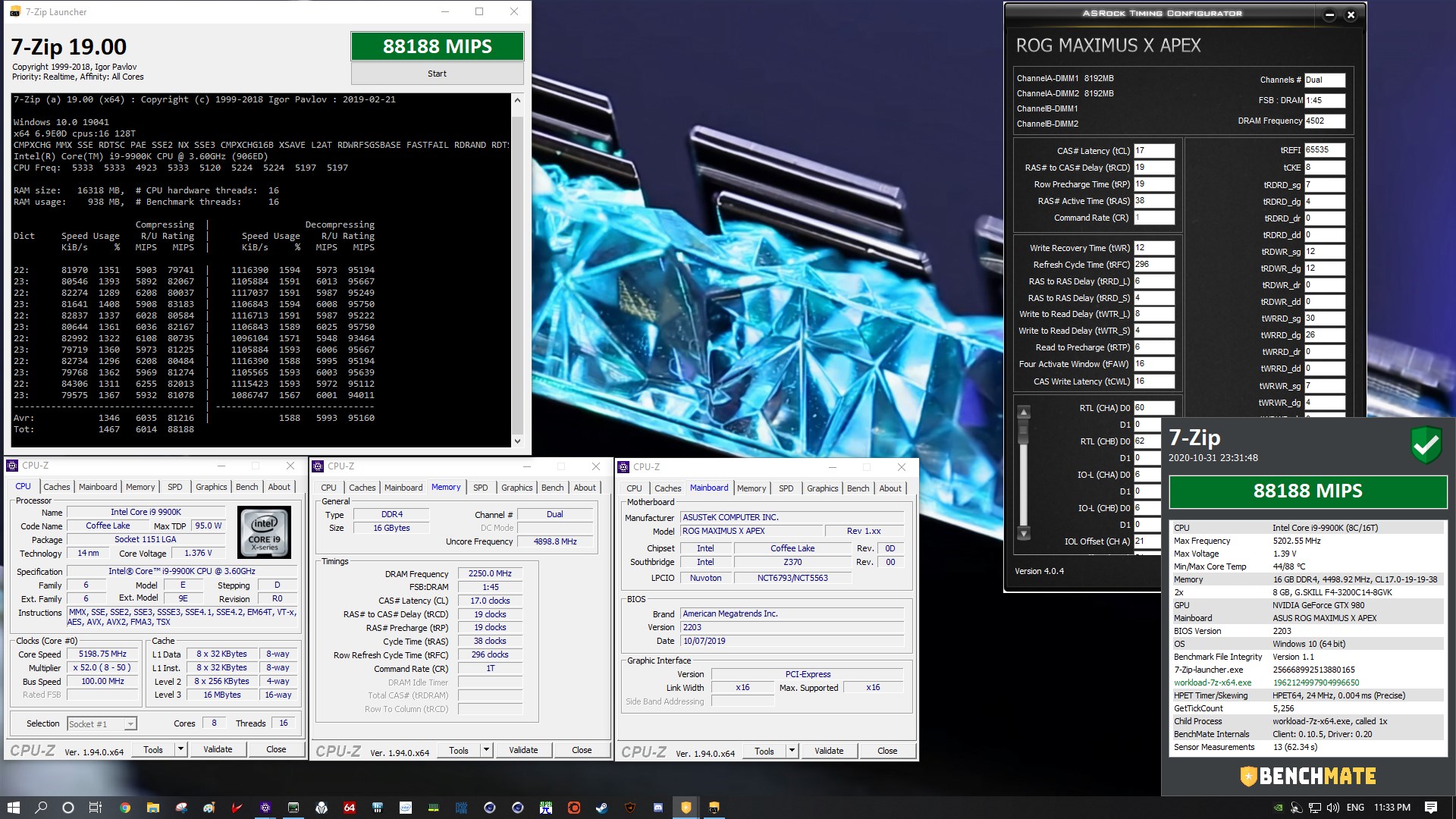Launch Google Chrome from taskbar
The height and width of the screenshot is (819, 1456).
click(125, 808)
